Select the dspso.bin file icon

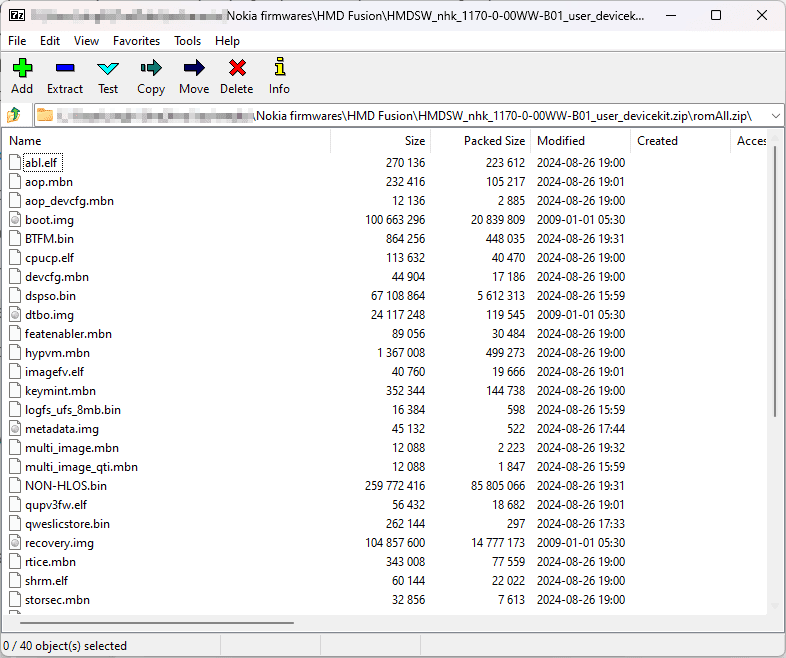tap(16, 296)
